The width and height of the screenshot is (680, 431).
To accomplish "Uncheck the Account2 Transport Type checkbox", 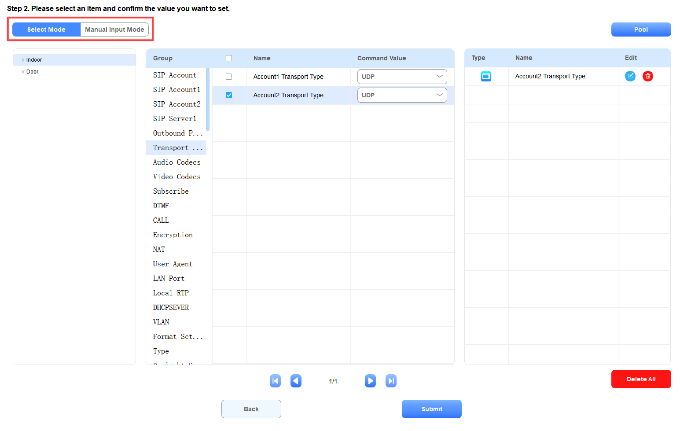I will coord(229,95).
